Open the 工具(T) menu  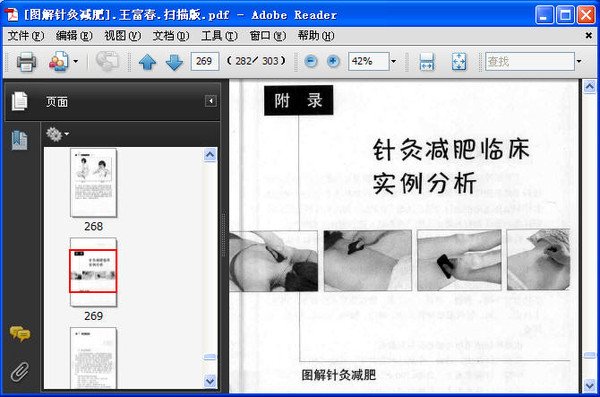(x=219, y=36)
